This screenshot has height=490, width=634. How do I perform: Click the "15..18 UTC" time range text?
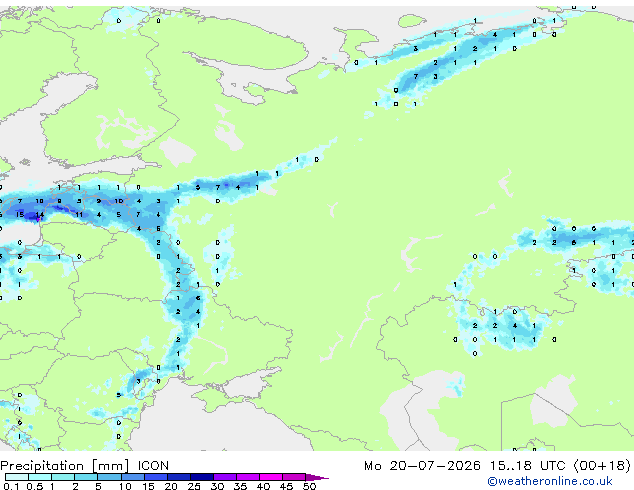[x=527, y=466]
